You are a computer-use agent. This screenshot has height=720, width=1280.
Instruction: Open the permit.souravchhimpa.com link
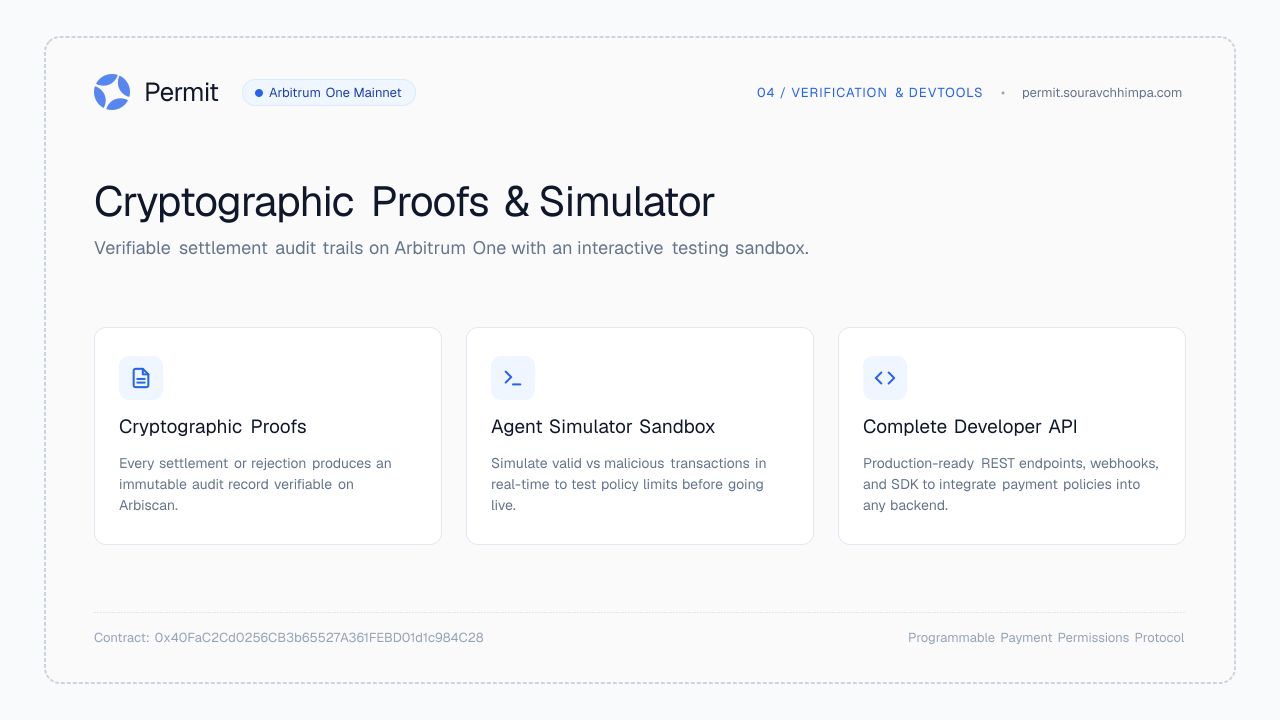pyautogui.click(x=1102, y=93)
